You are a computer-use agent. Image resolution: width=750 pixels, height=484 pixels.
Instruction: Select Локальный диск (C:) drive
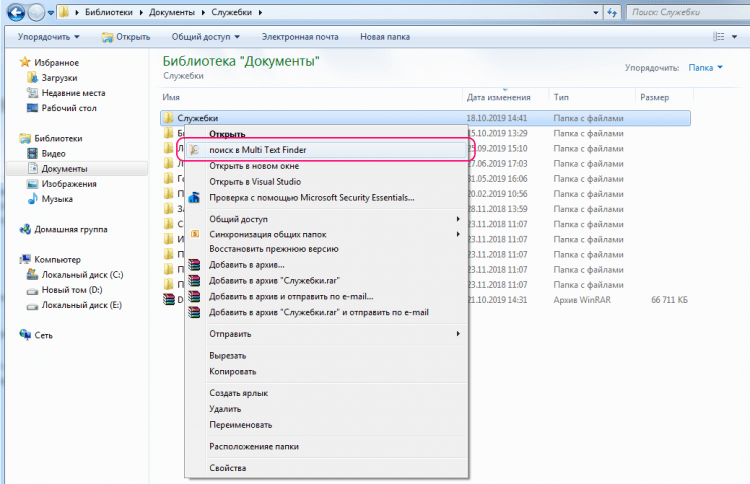tap(82, 274)
